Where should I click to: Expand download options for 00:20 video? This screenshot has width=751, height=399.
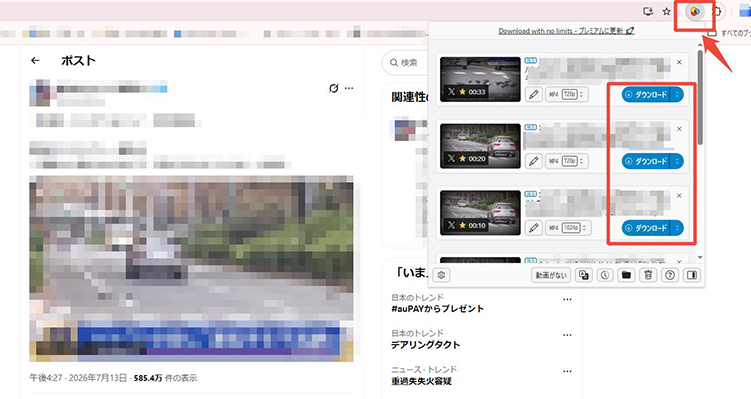[677, 161]
